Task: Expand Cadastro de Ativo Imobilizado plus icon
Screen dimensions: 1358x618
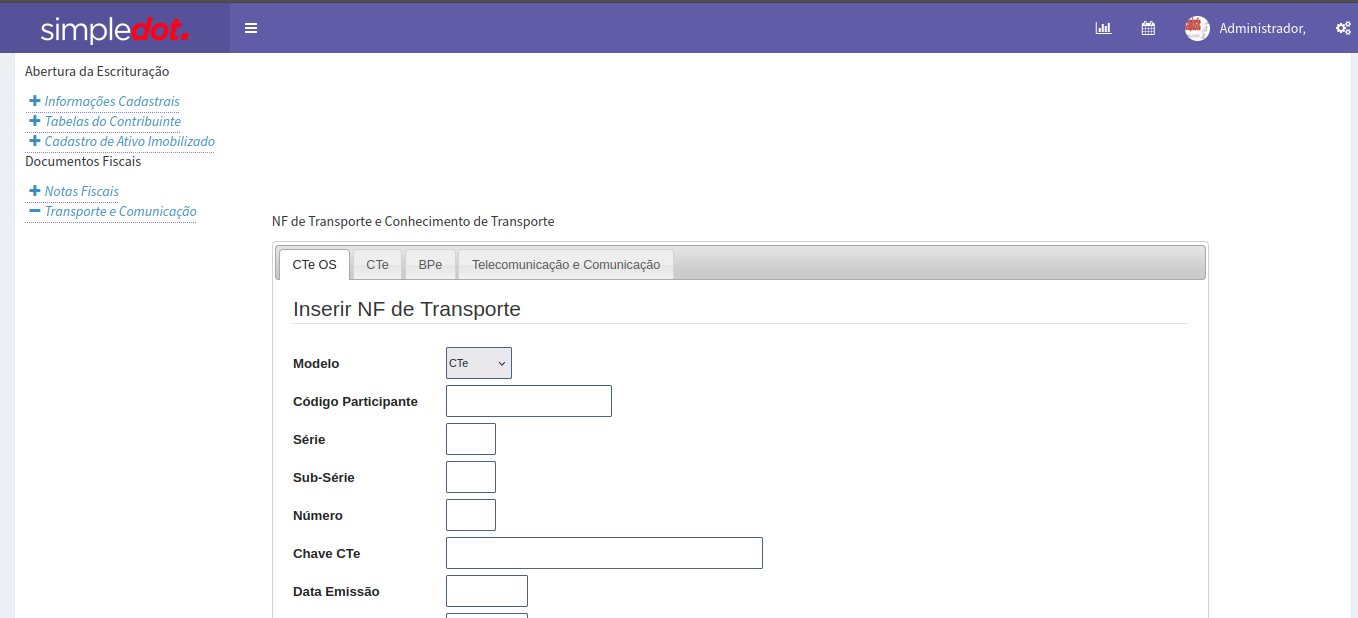Action: pos(35,141)
